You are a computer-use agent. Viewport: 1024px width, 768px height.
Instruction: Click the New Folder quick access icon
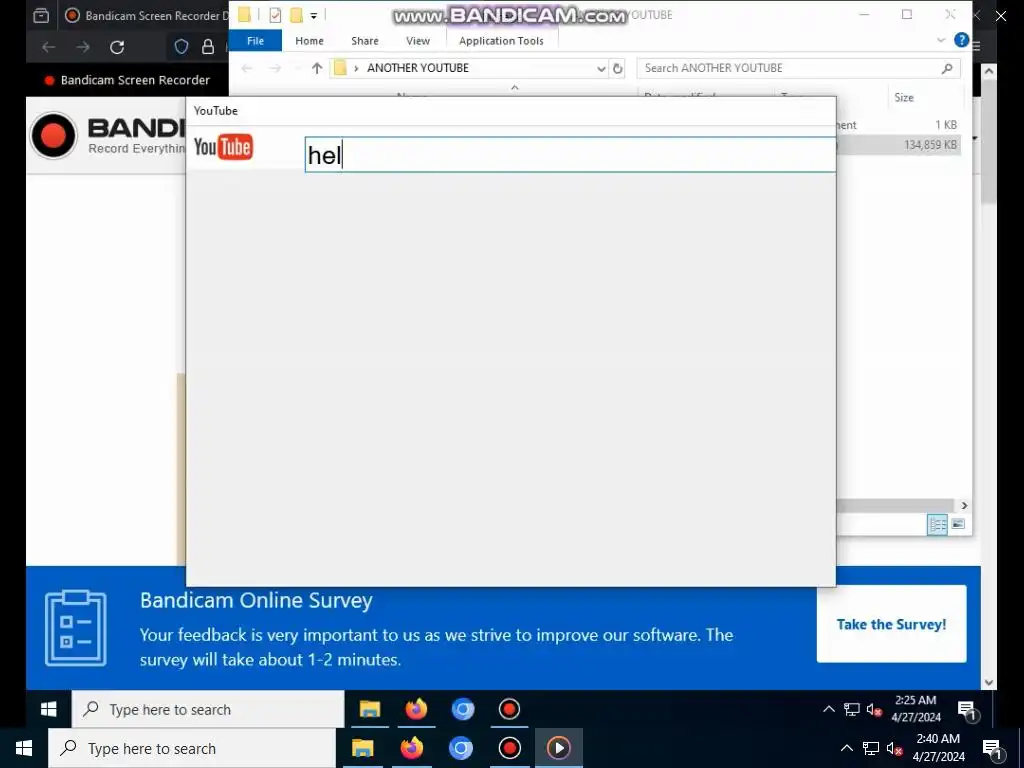[296, 14]
